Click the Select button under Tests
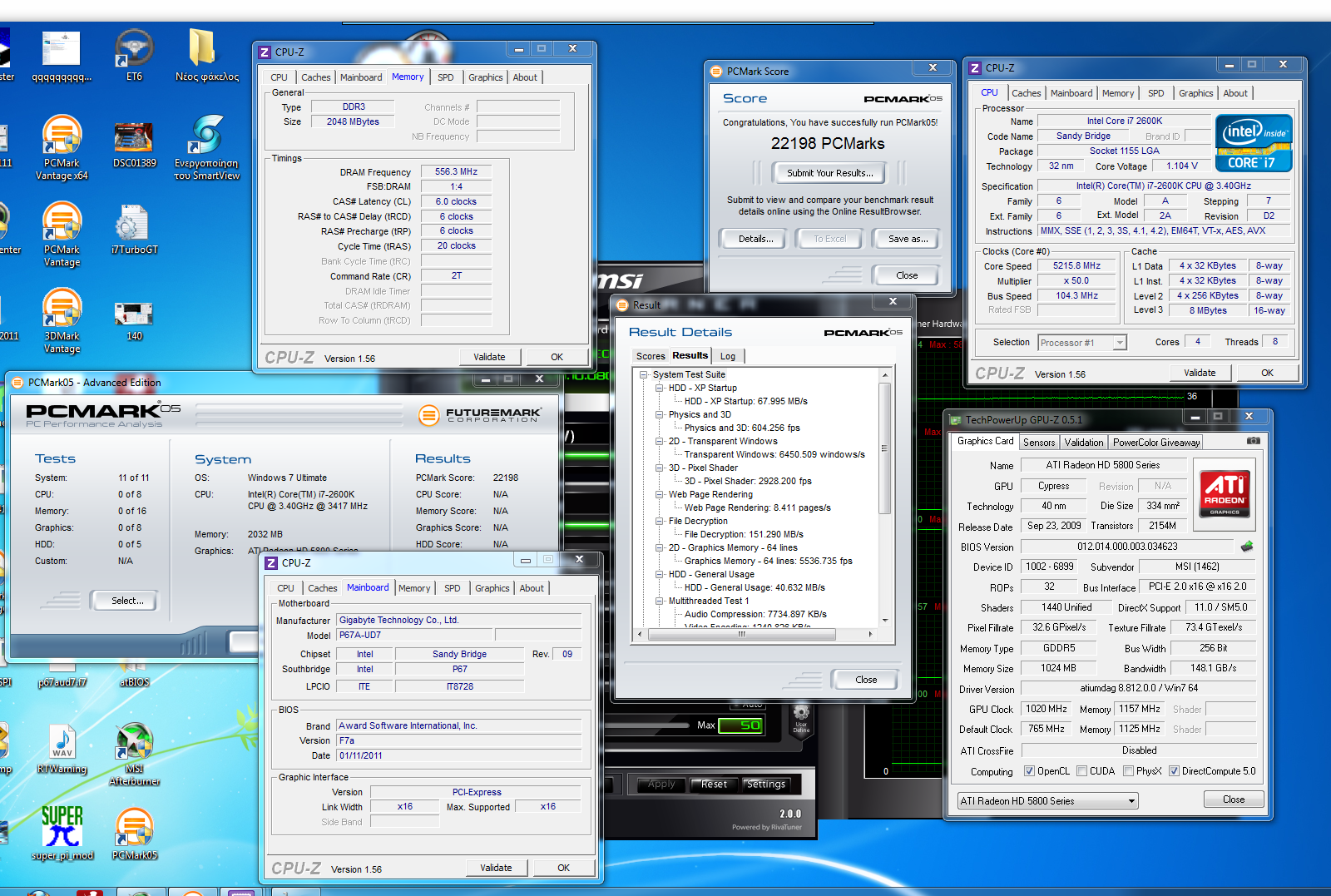Viewport: 1331px width, 896px height. pyautogui.click(x=126, y=601)
